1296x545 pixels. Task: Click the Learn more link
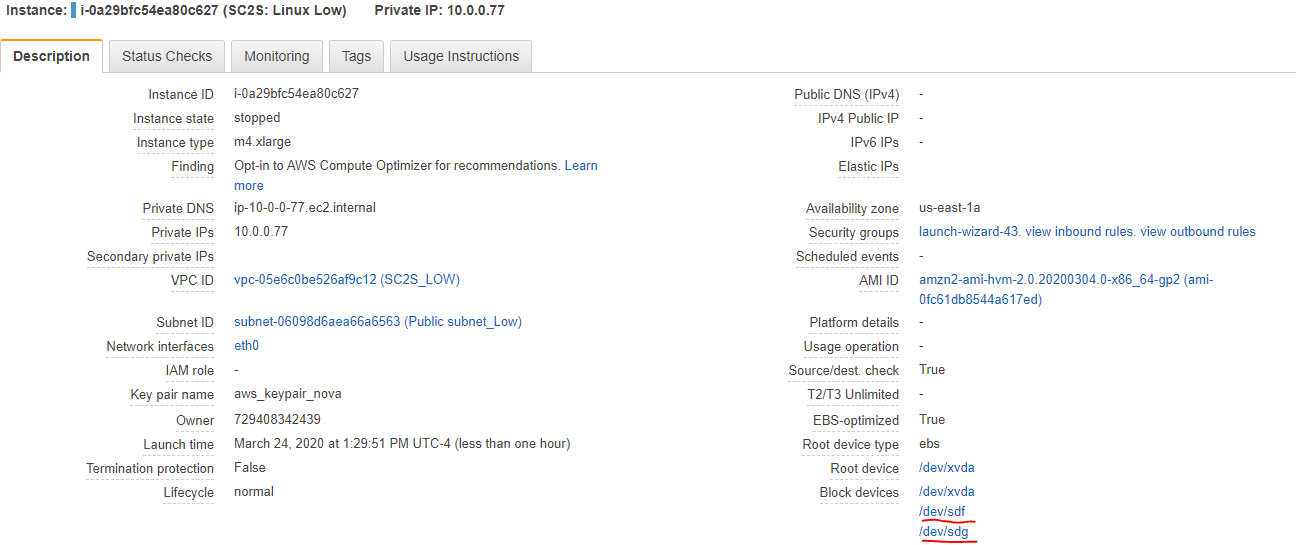click(581, 166)
